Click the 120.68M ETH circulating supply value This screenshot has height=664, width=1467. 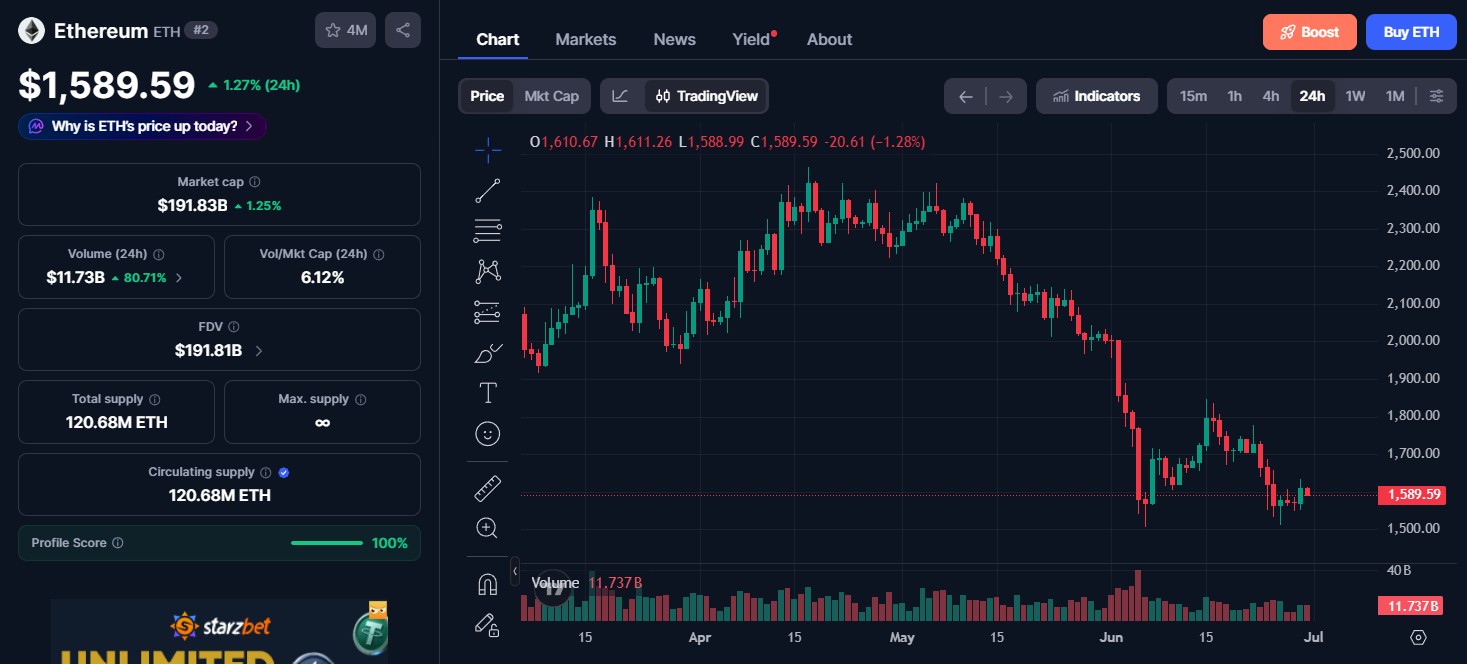coord(220,495)
